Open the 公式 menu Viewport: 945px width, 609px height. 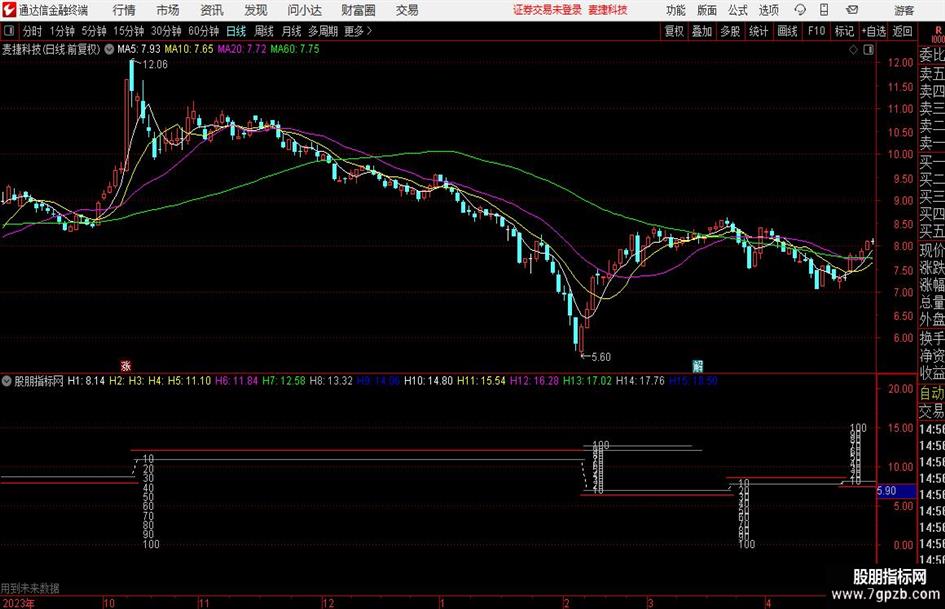point(738,10)
